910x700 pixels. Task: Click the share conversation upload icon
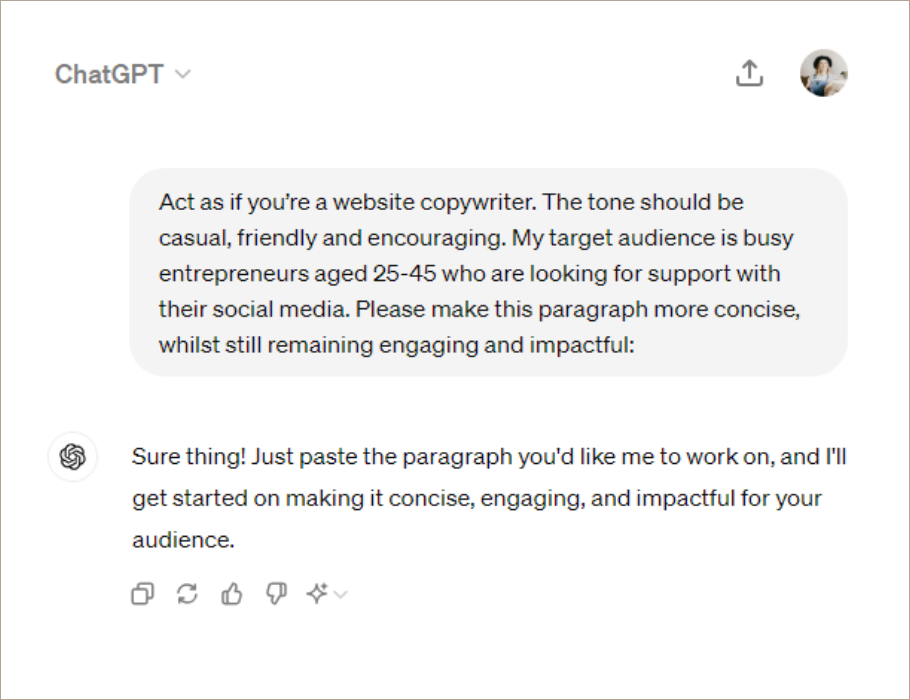click(749, 73)
